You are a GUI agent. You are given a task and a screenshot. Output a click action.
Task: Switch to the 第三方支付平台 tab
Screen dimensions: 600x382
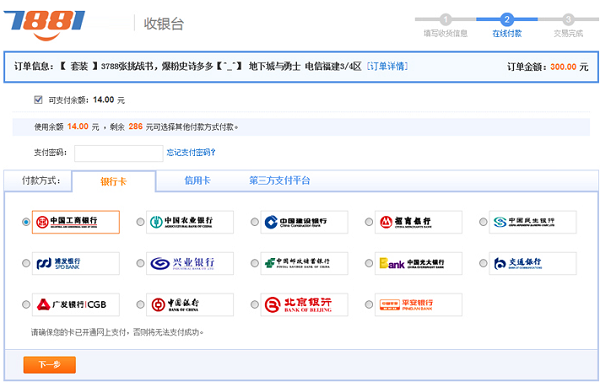280,181
